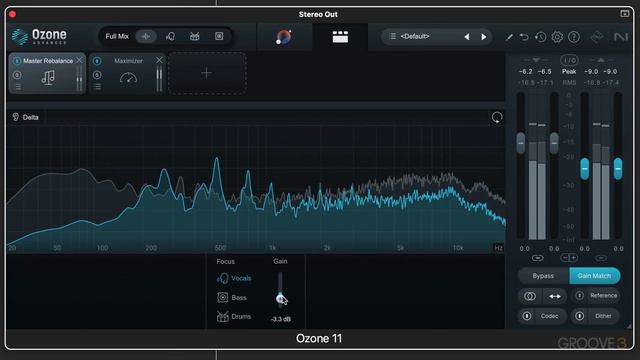Click the output gain right blue fader
The width and height of the screenshot is (640, 360).
618,169
